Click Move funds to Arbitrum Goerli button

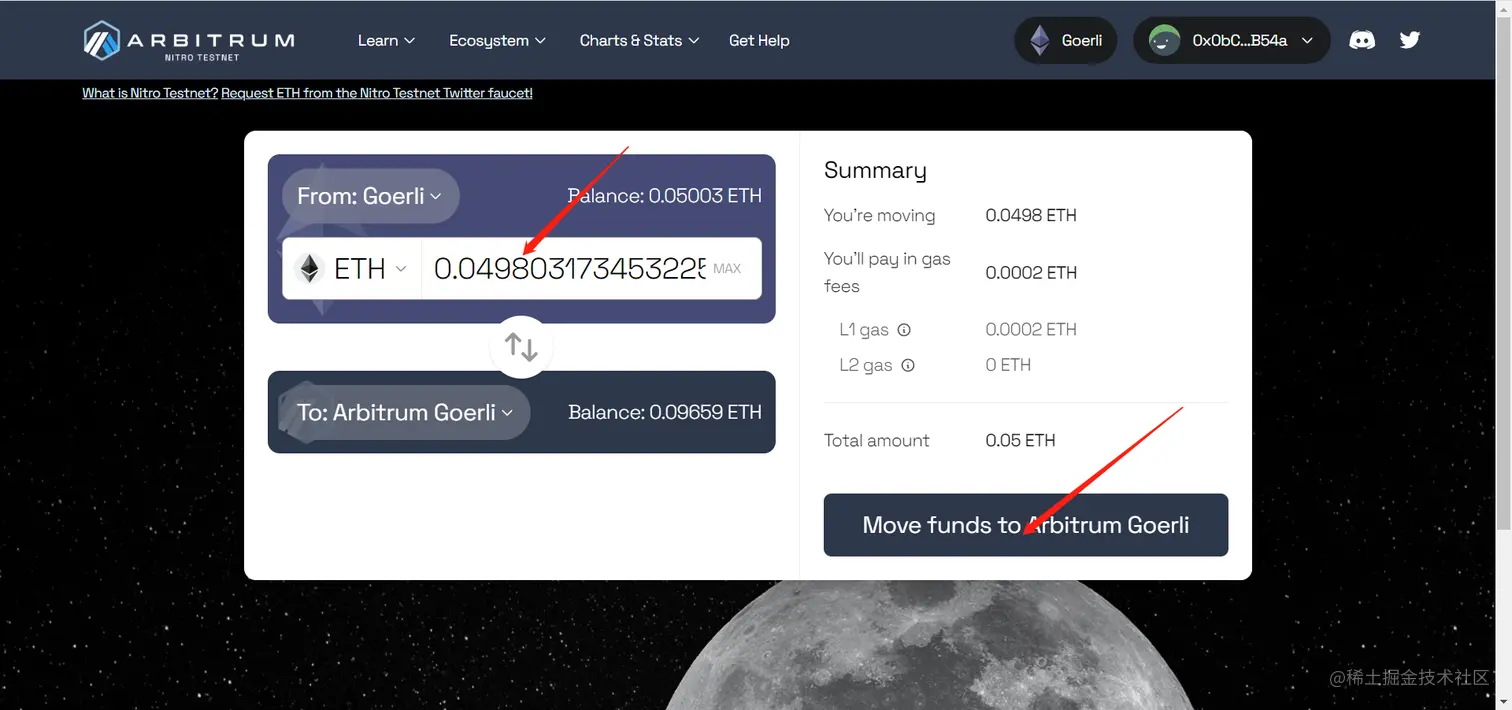[1026, 525]
